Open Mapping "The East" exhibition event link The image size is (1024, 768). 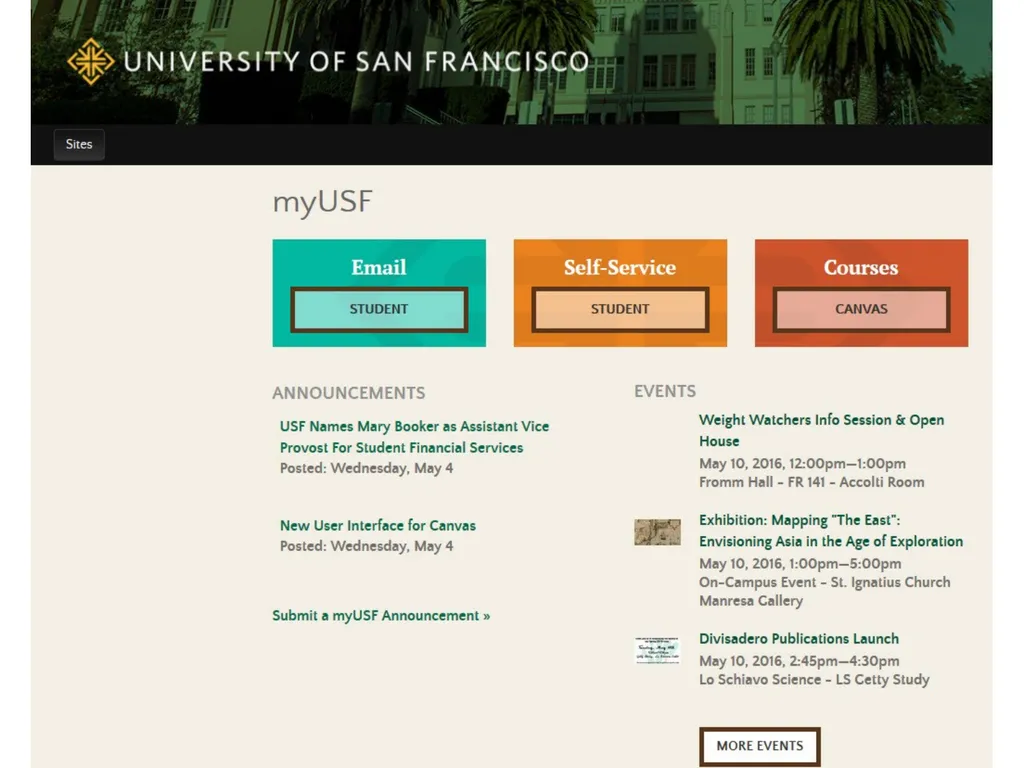coord(831,531)
